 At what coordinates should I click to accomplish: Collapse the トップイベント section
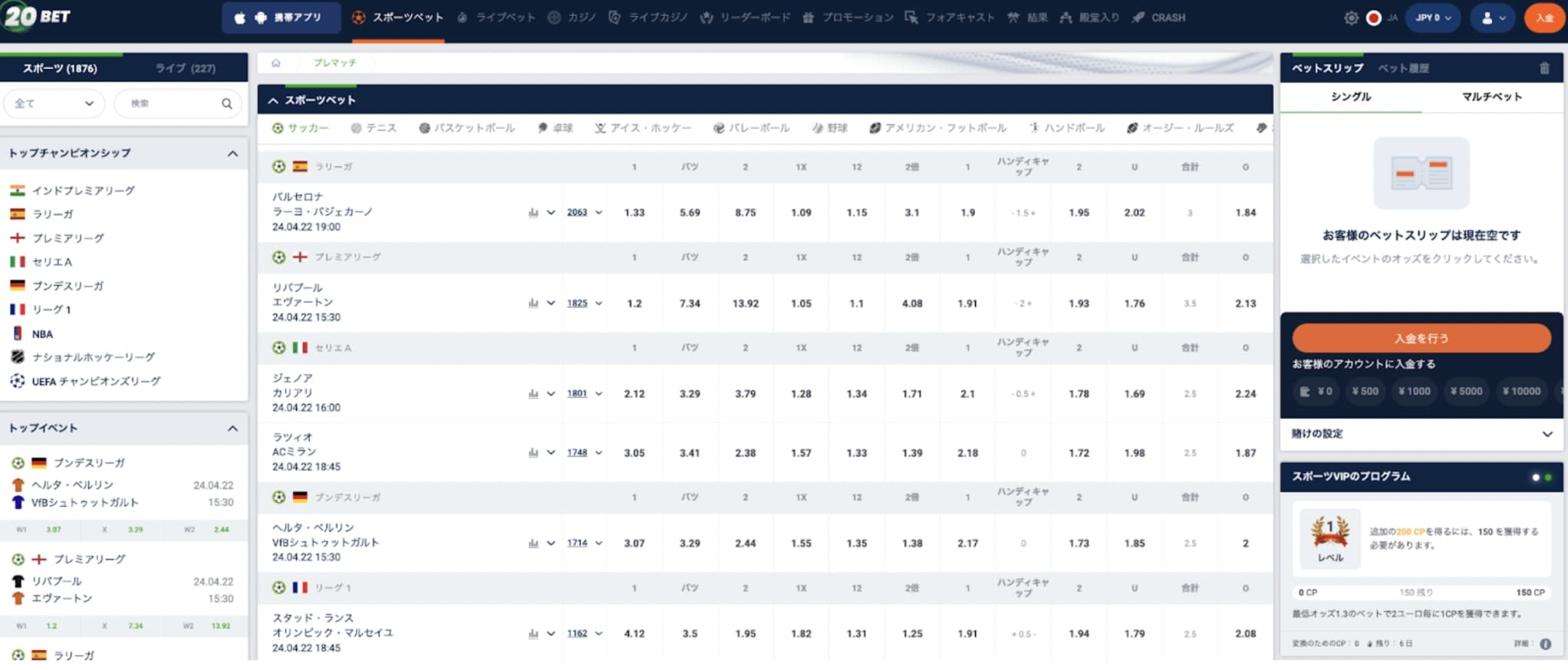[232, 429]
